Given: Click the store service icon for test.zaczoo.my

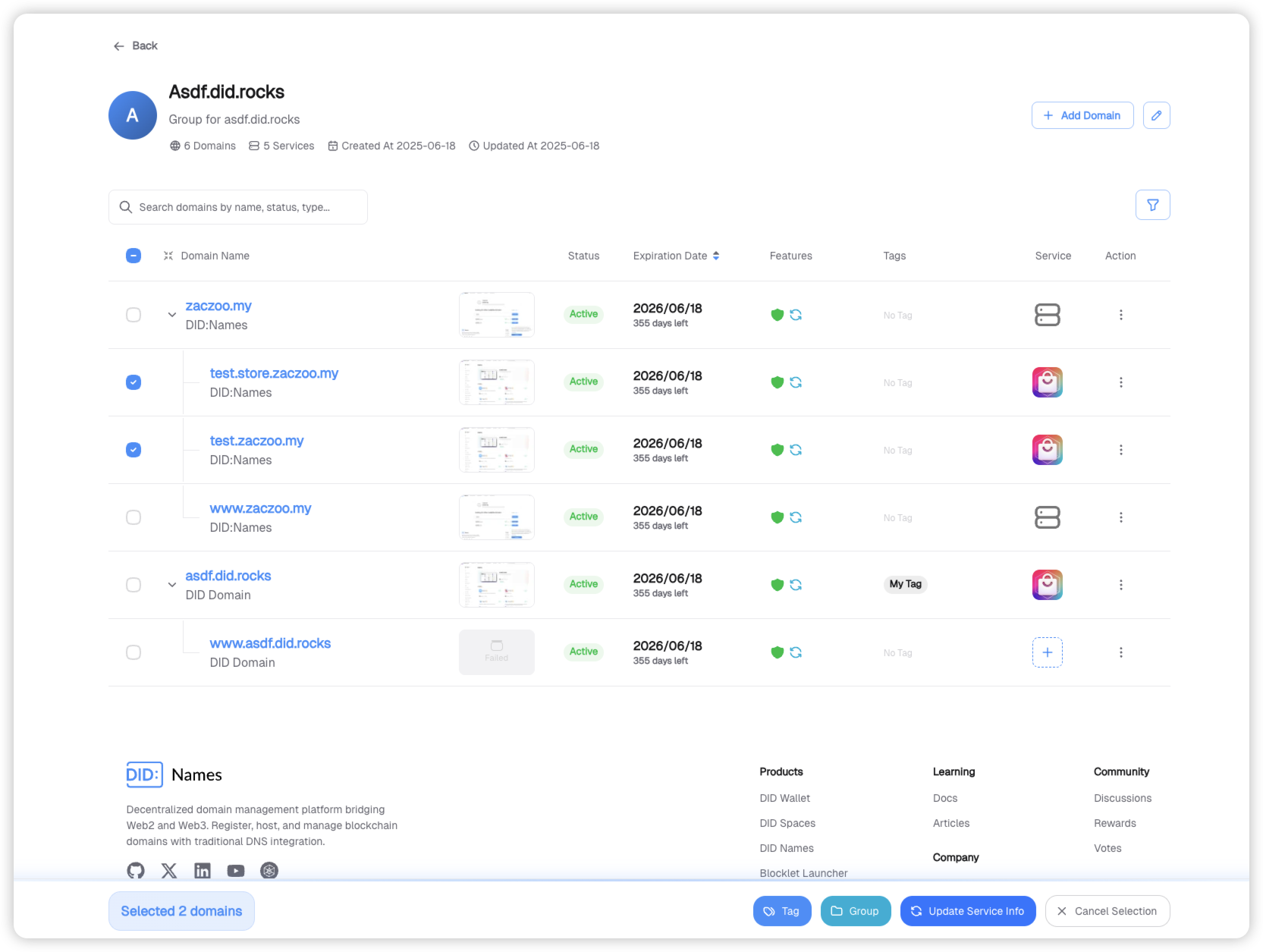Looking at the screenshot, I should [x=1047, y=450].
